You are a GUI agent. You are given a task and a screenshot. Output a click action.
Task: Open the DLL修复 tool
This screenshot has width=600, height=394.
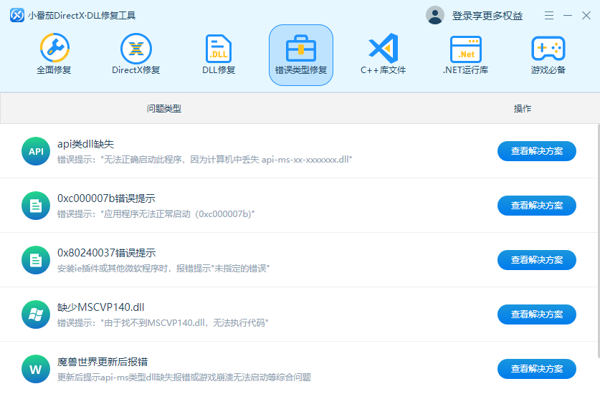pos(218,54)
